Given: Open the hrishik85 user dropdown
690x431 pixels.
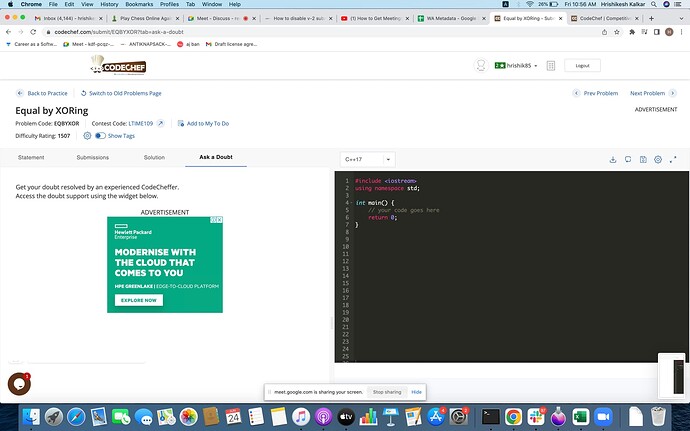Looking at the screenshot, I should point(516,66).
